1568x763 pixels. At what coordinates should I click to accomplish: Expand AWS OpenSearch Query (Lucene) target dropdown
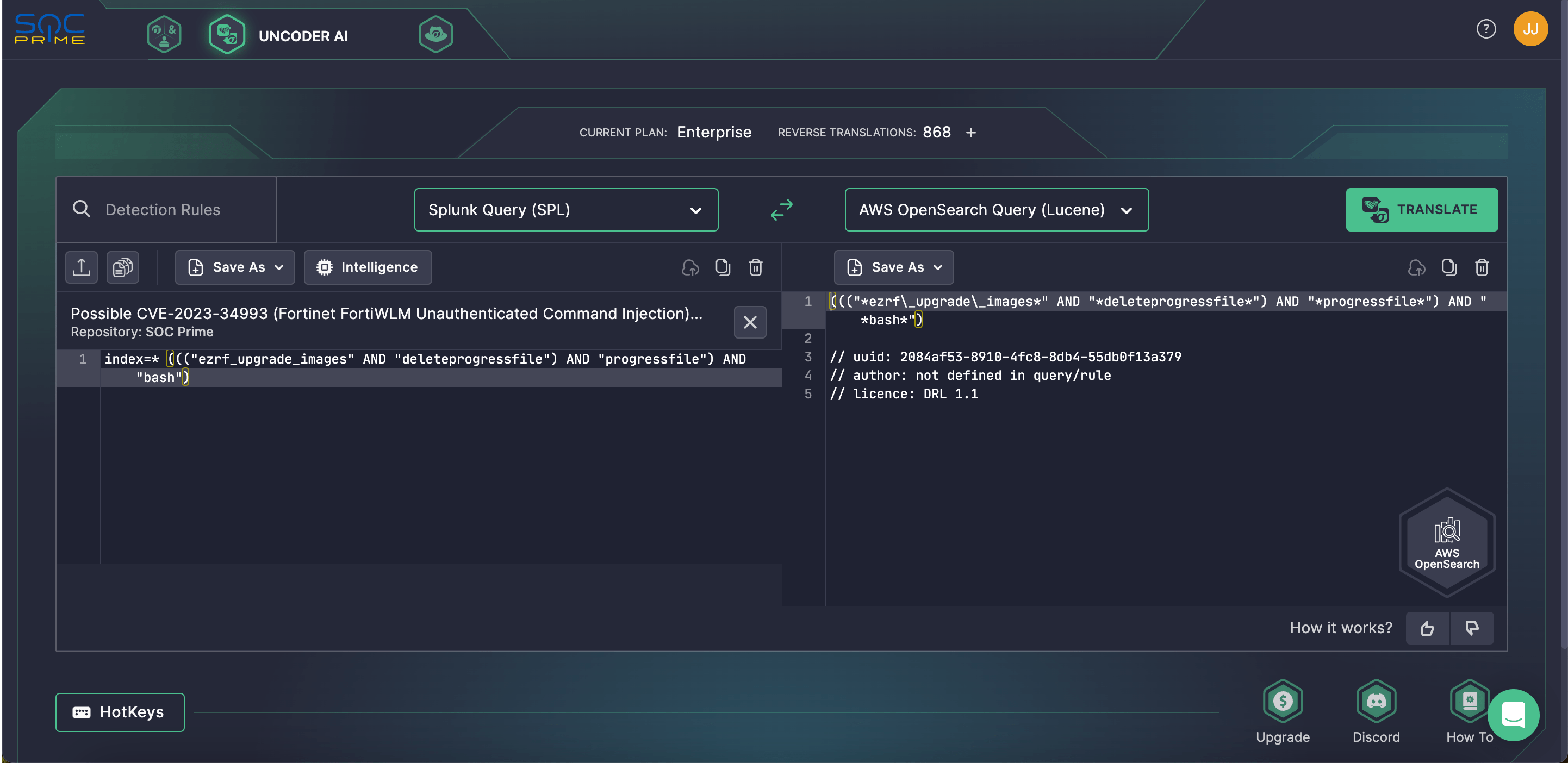pyautogui.click(x=997, y=210)
